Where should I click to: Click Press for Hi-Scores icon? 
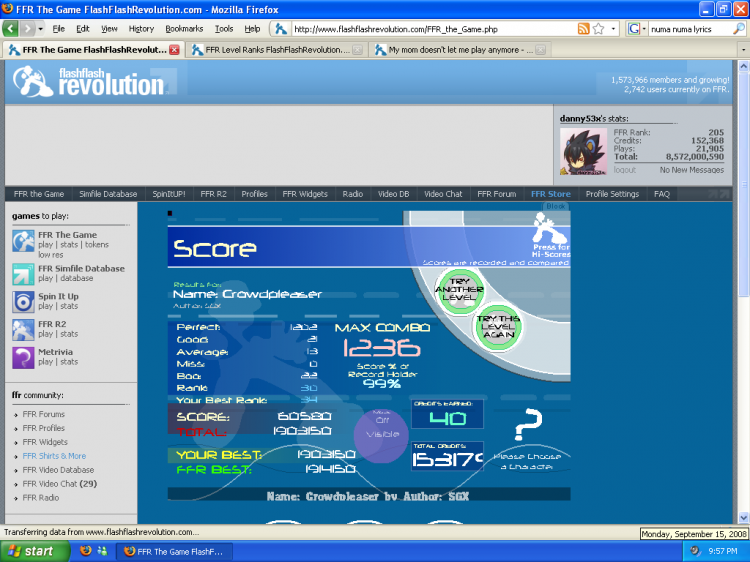click(551, 236)
